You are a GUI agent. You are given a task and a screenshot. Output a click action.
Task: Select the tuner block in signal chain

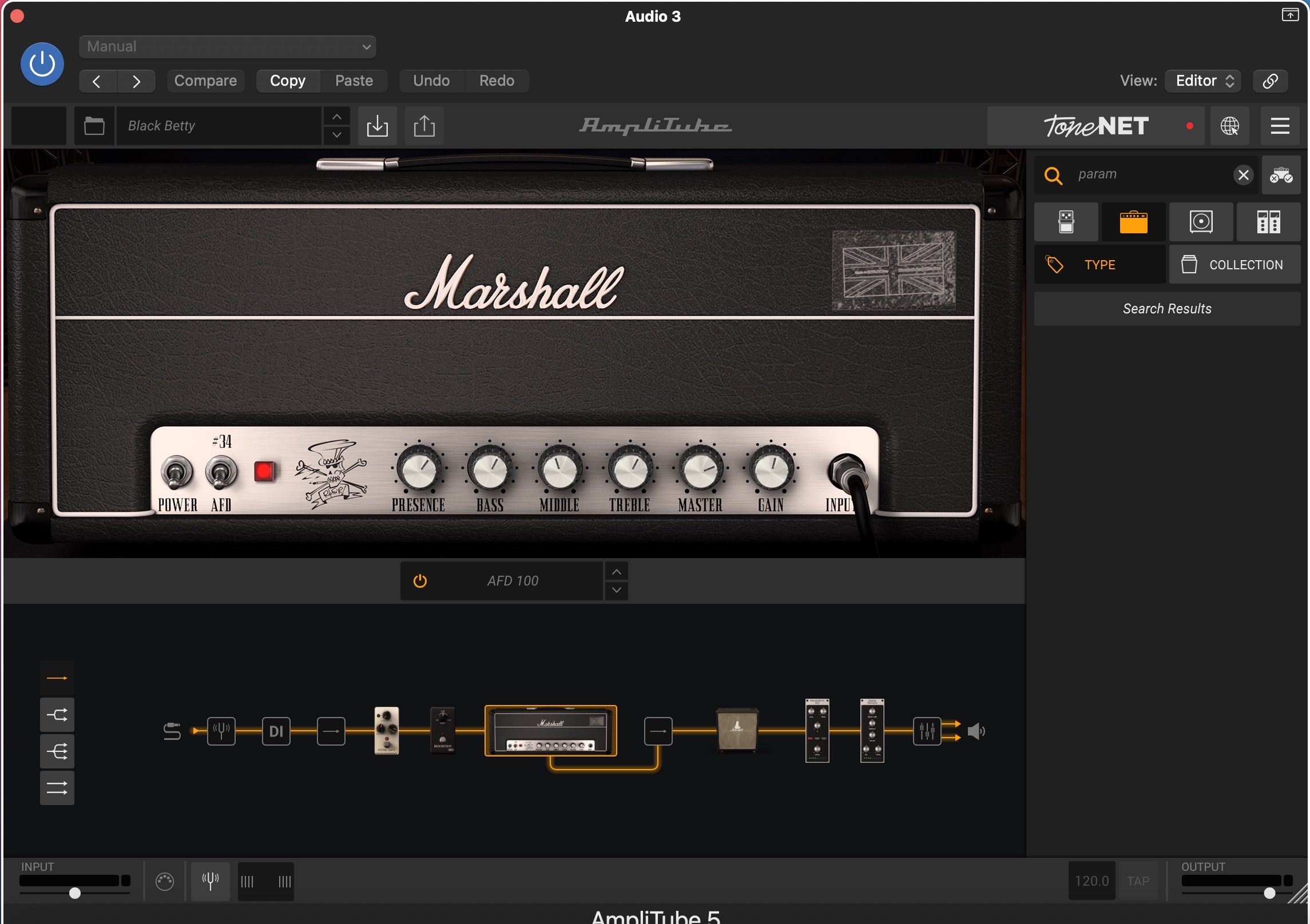coord(221,731)
